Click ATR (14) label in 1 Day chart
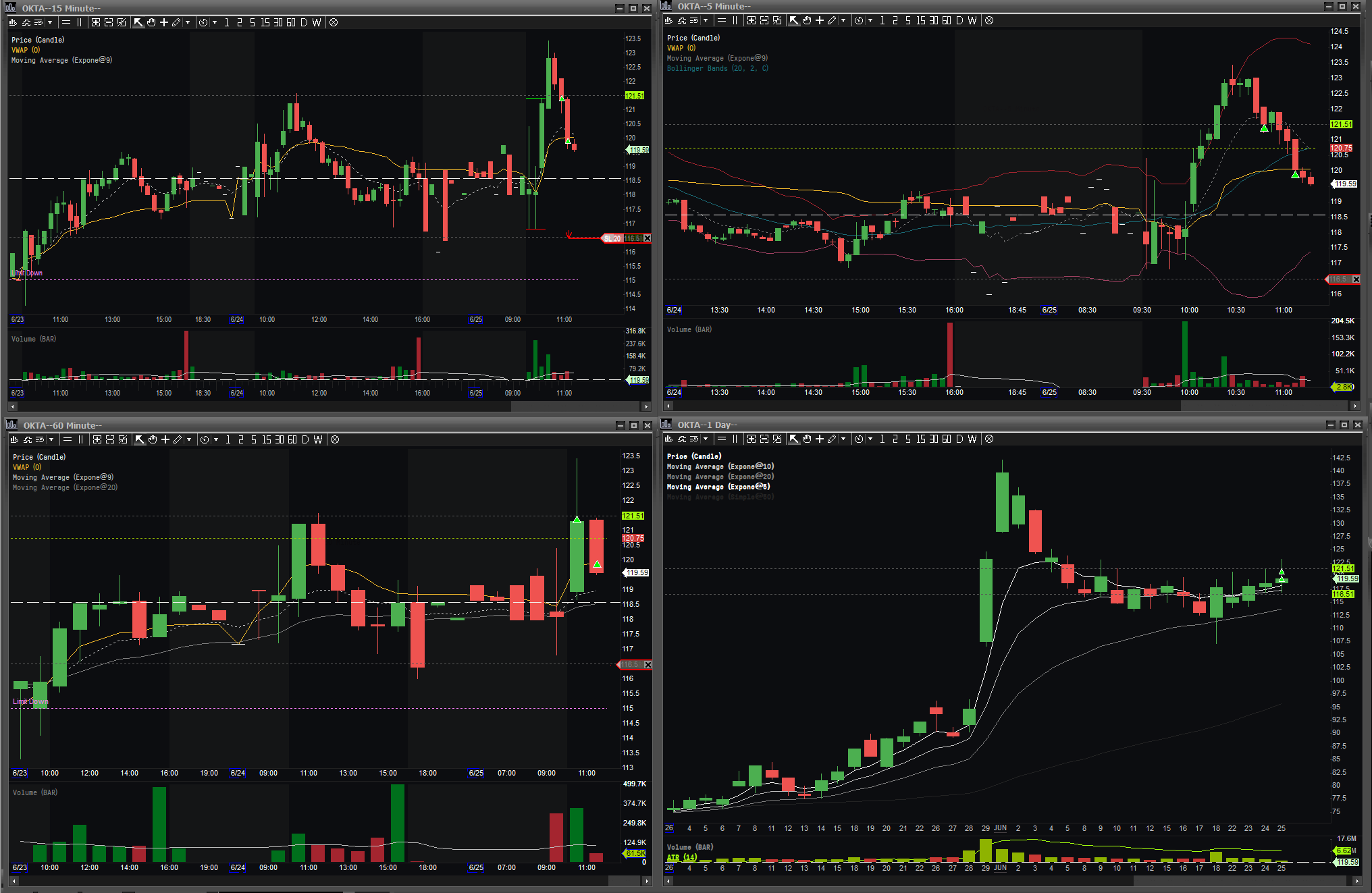Image resolution: width=1372 pixels, height=893 pixels. pos(682,857)
